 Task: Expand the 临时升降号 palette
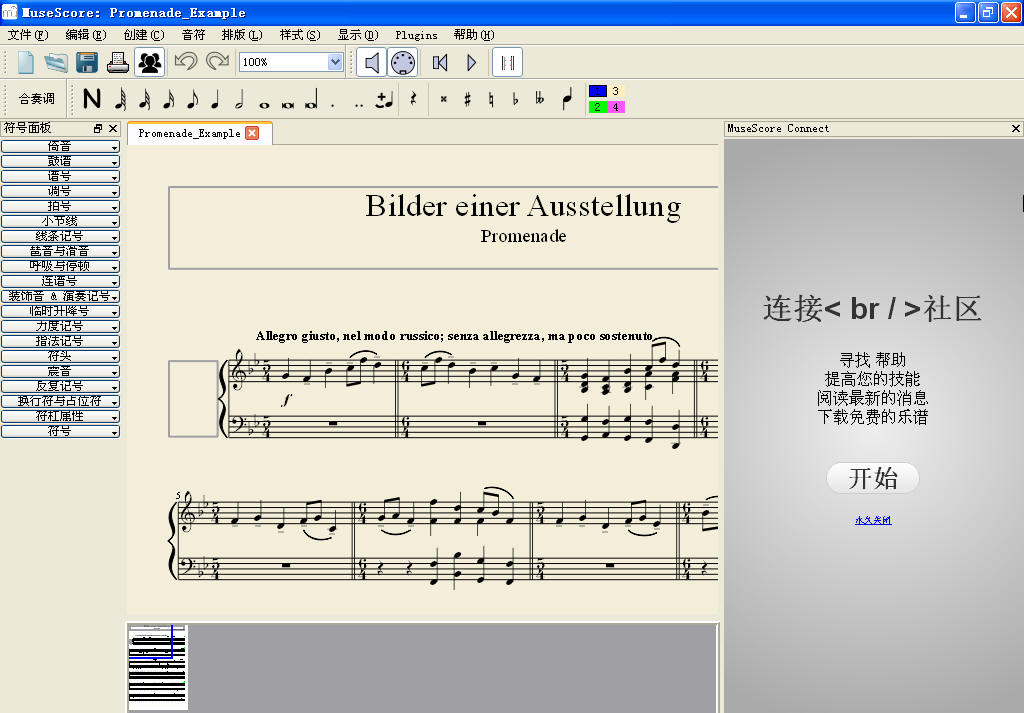(60, 311)
